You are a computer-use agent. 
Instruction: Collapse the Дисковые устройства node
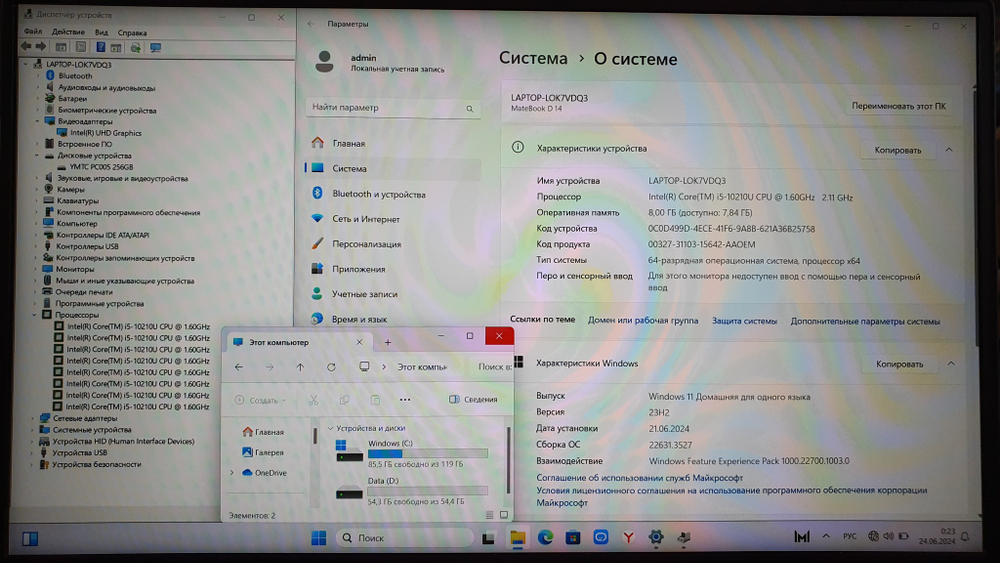(37, 156)
